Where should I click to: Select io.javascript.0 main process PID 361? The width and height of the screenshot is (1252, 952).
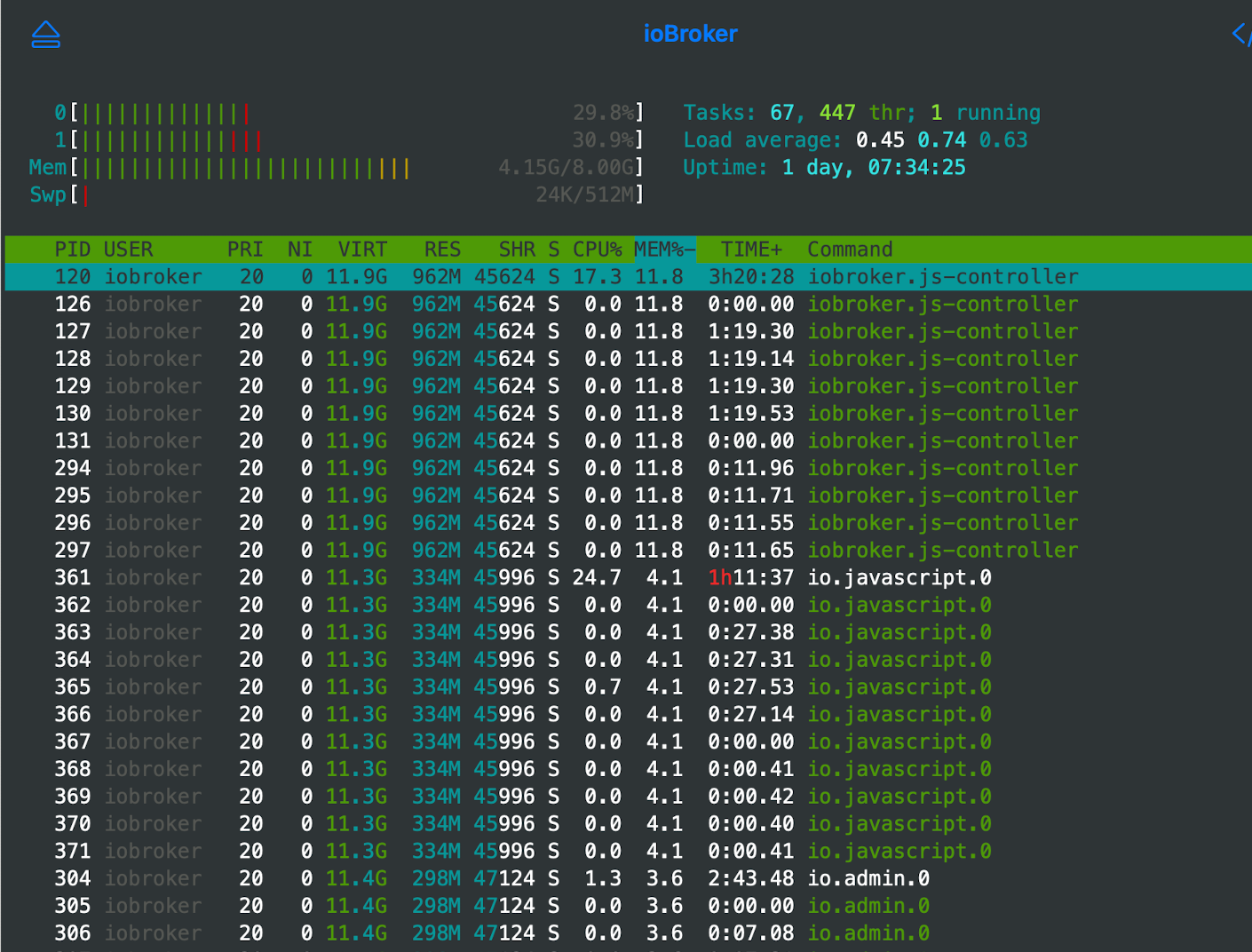(x=628, y=578)
